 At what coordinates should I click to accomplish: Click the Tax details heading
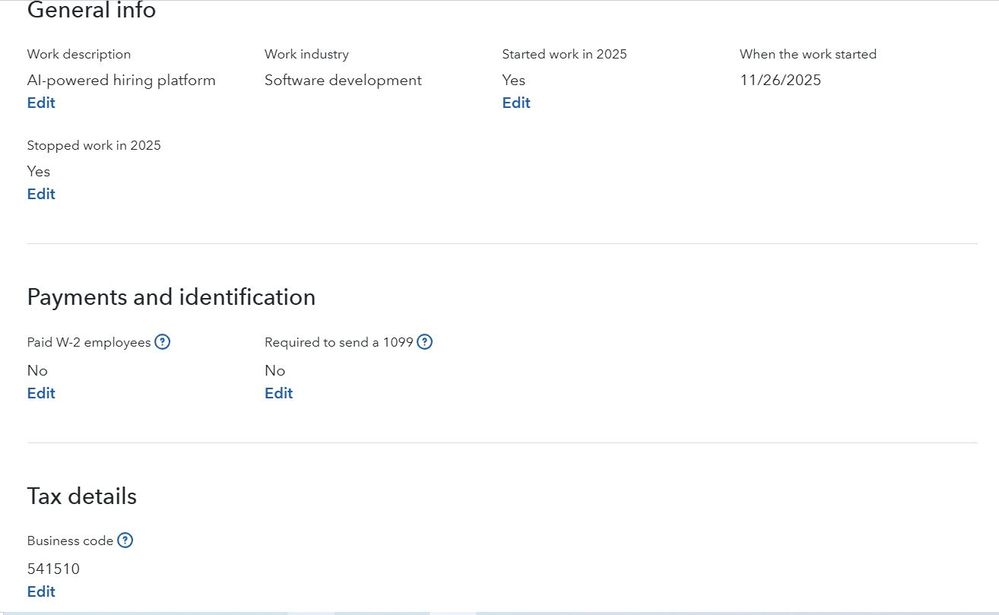point(82,497)
